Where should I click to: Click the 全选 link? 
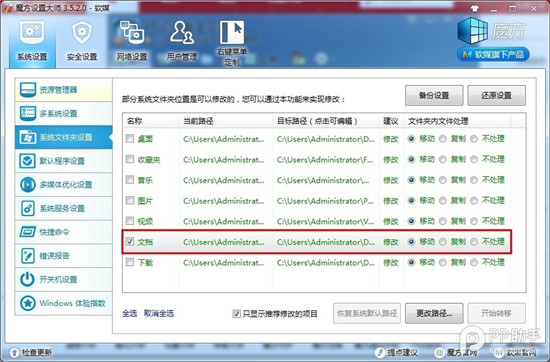tap(129, 313)
